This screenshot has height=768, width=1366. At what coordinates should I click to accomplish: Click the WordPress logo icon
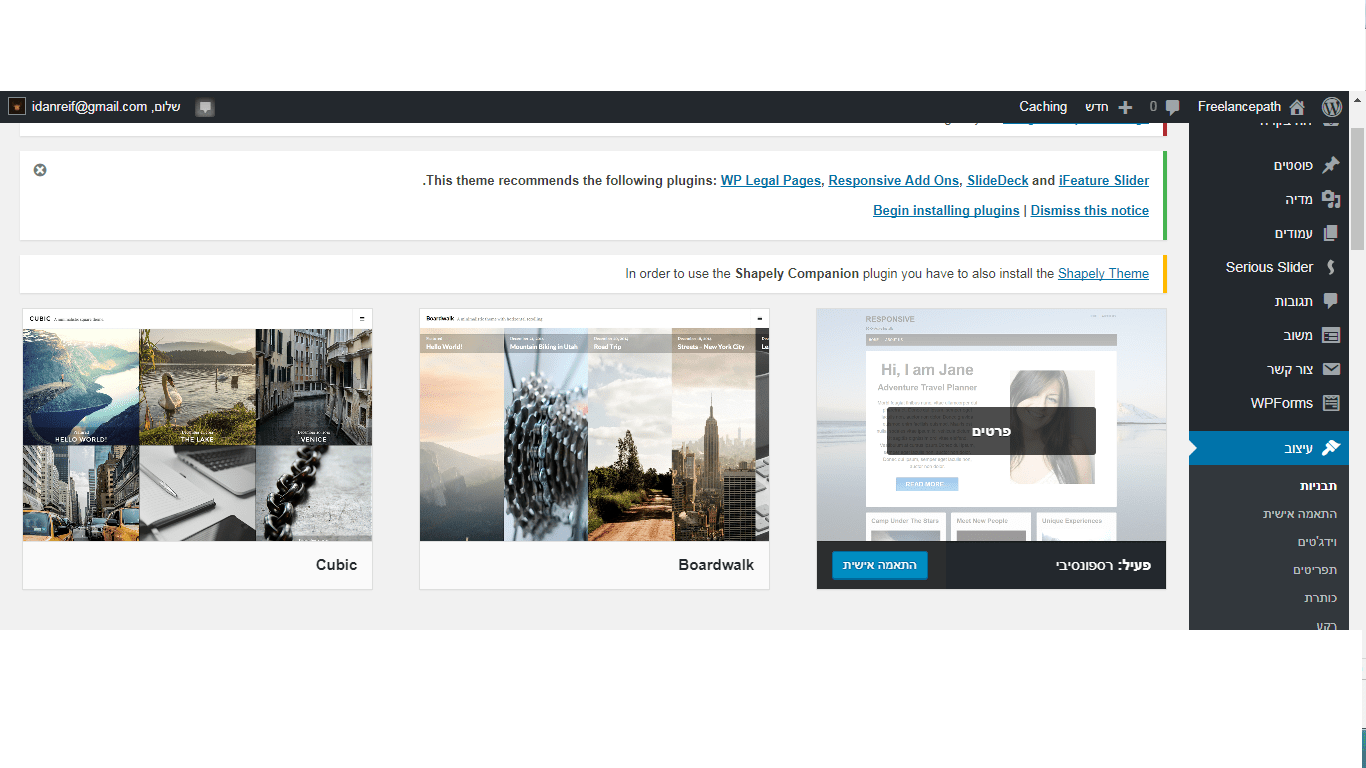[x=1331, y=107]
